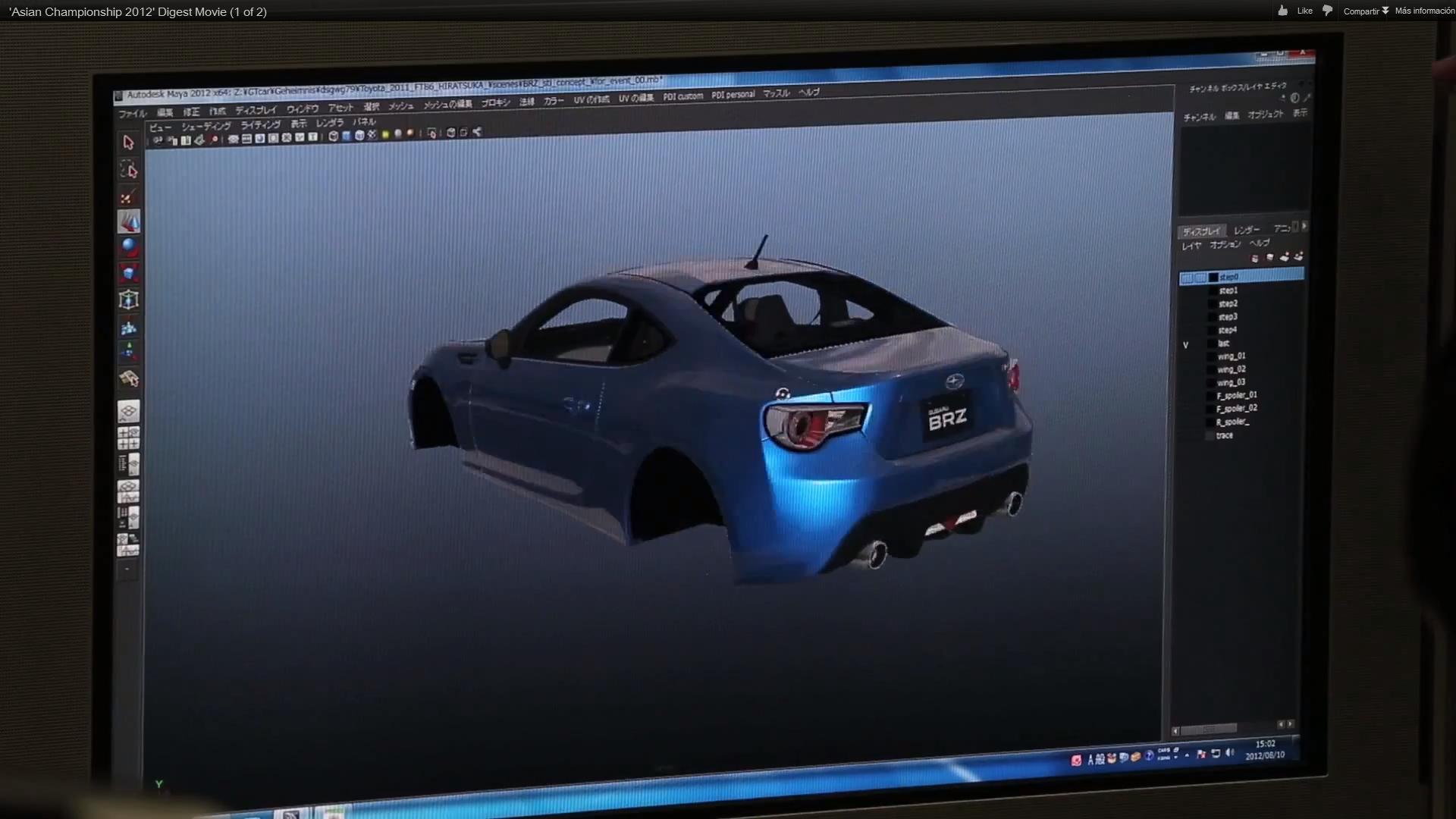Select the wing_03 layer

coord(1232,382)
